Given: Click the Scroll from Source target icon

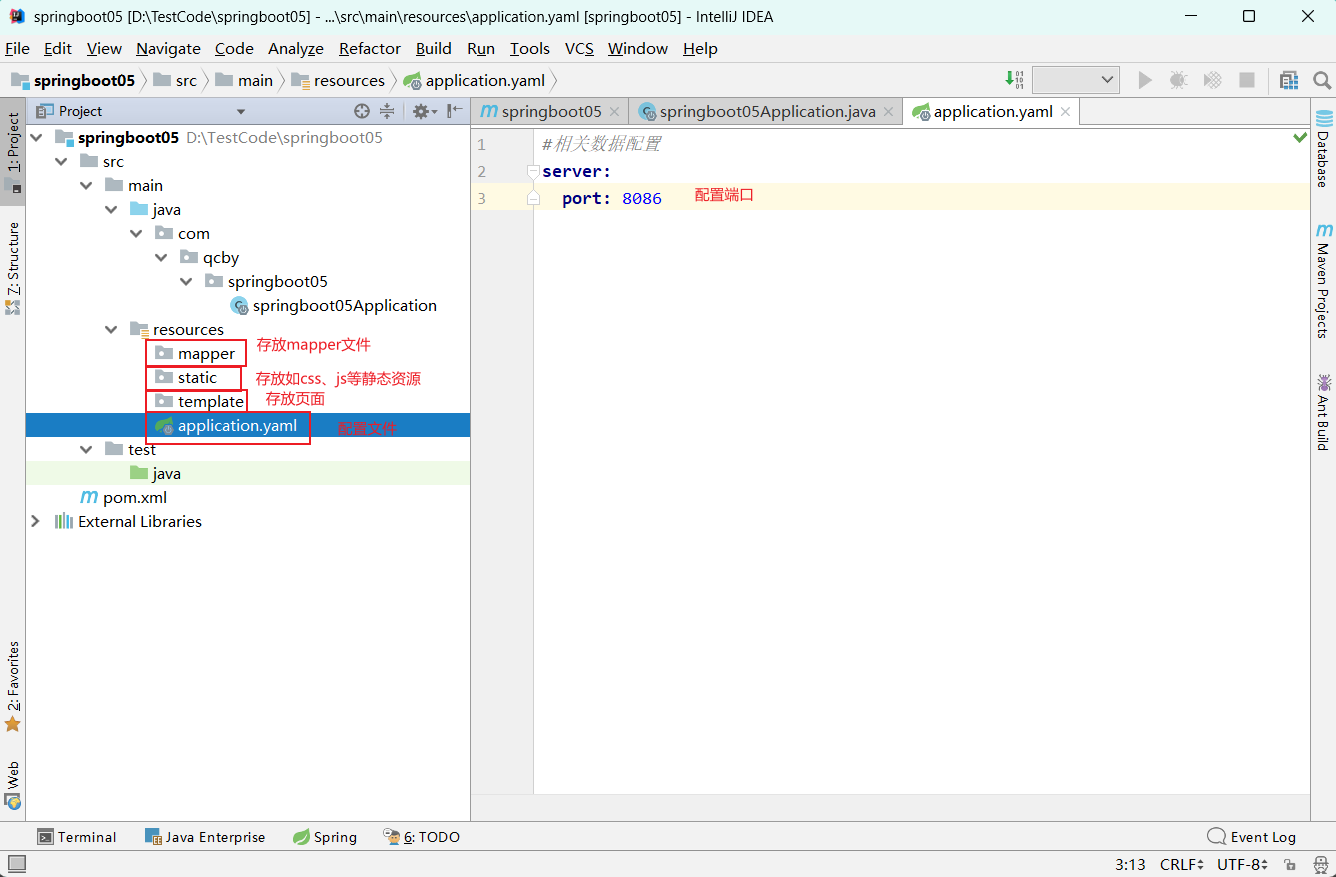Looking at the screenshot, I should tap(362, 111).
